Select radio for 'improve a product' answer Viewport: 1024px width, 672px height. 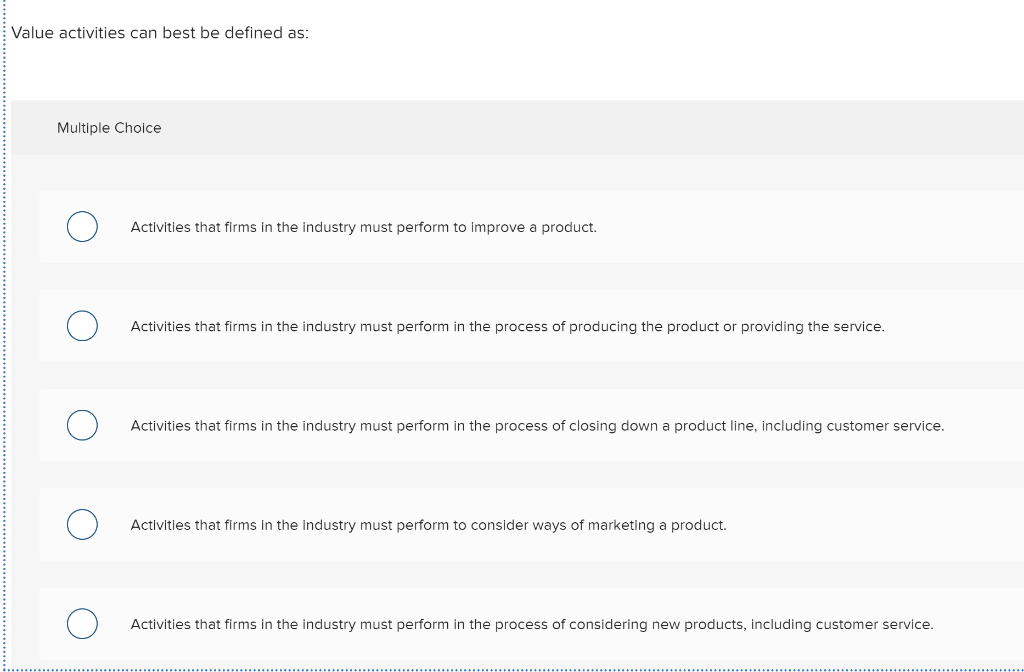pyautogui.click(x=82, y=227)
